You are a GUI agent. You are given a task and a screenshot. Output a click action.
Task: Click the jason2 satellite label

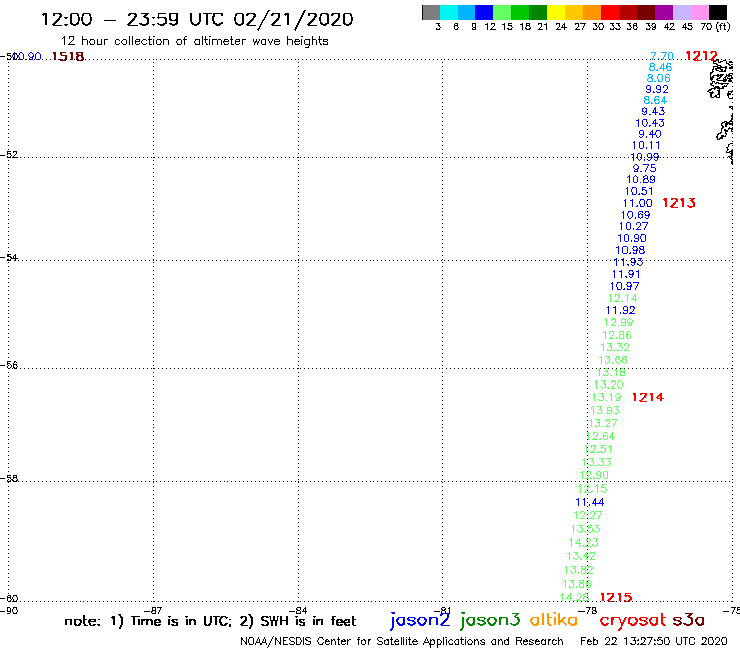click(420, 620)
